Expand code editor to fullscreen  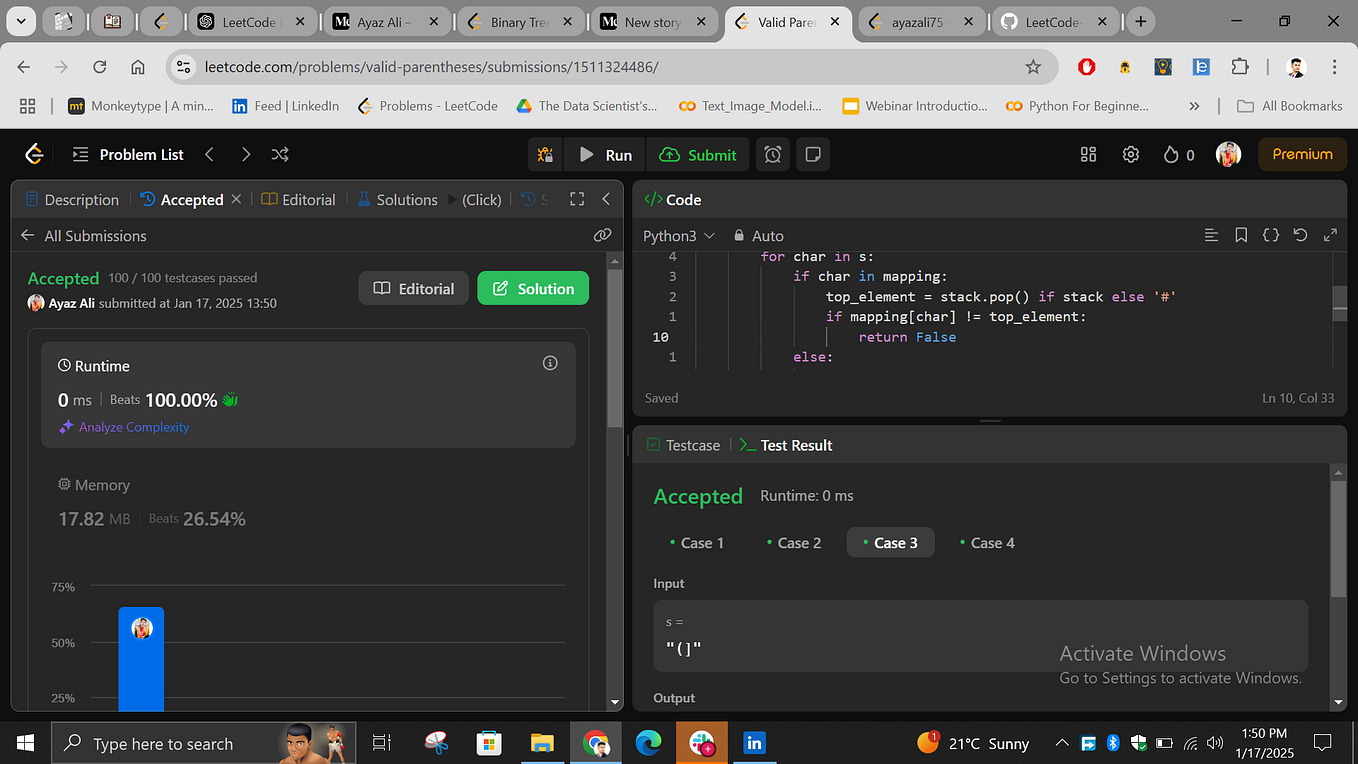coord(1330,234)
